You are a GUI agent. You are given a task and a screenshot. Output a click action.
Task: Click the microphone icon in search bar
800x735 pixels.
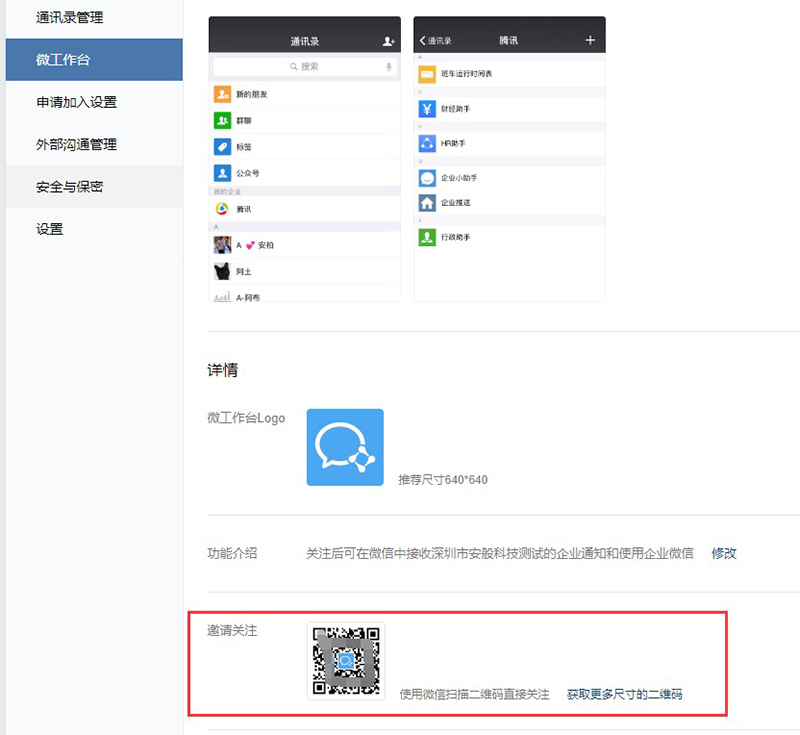pos(389,66)
